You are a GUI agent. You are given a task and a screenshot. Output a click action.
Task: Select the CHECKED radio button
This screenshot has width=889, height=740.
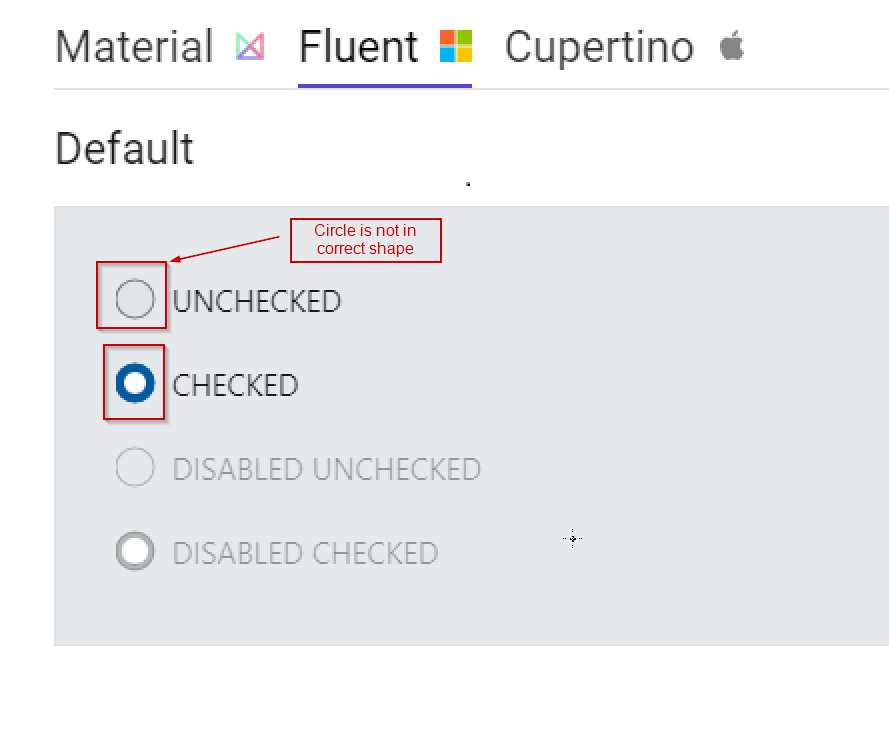tap(134, 382)
